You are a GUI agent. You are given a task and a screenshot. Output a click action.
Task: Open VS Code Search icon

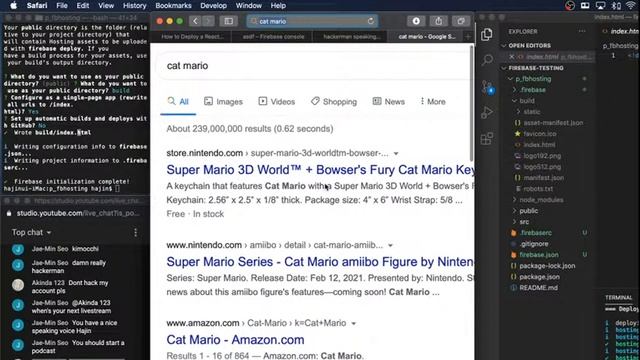tap(487, 60)
